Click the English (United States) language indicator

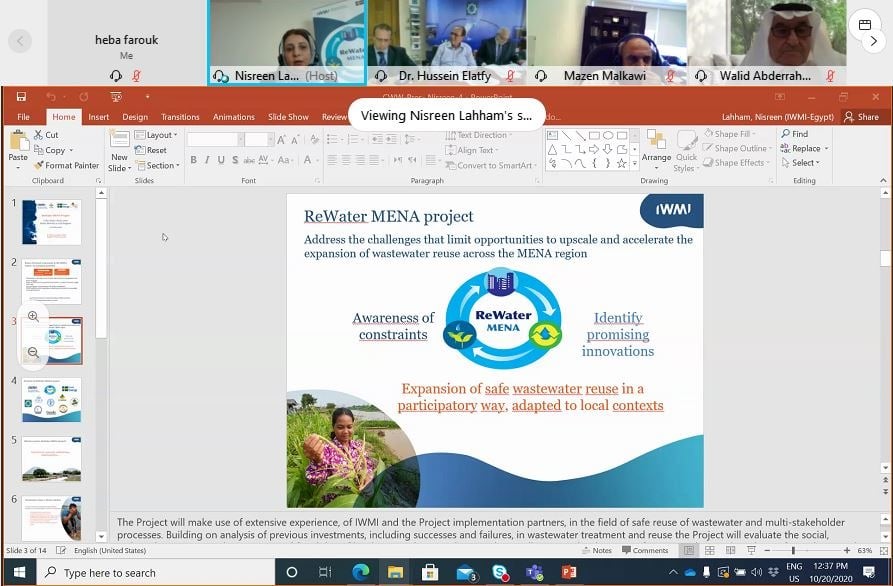pyautogui.click(x=110, y=551)
